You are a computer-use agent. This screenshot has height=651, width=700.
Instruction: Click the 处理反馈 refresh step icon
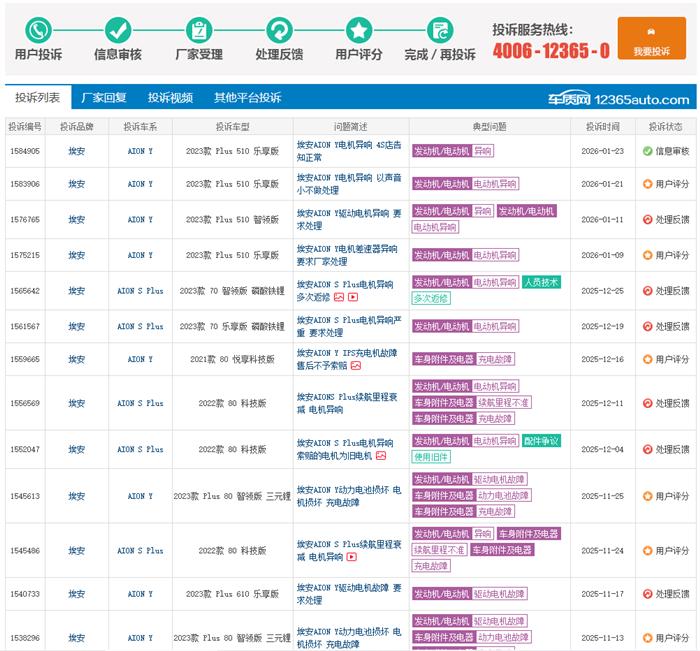[279, 30]
